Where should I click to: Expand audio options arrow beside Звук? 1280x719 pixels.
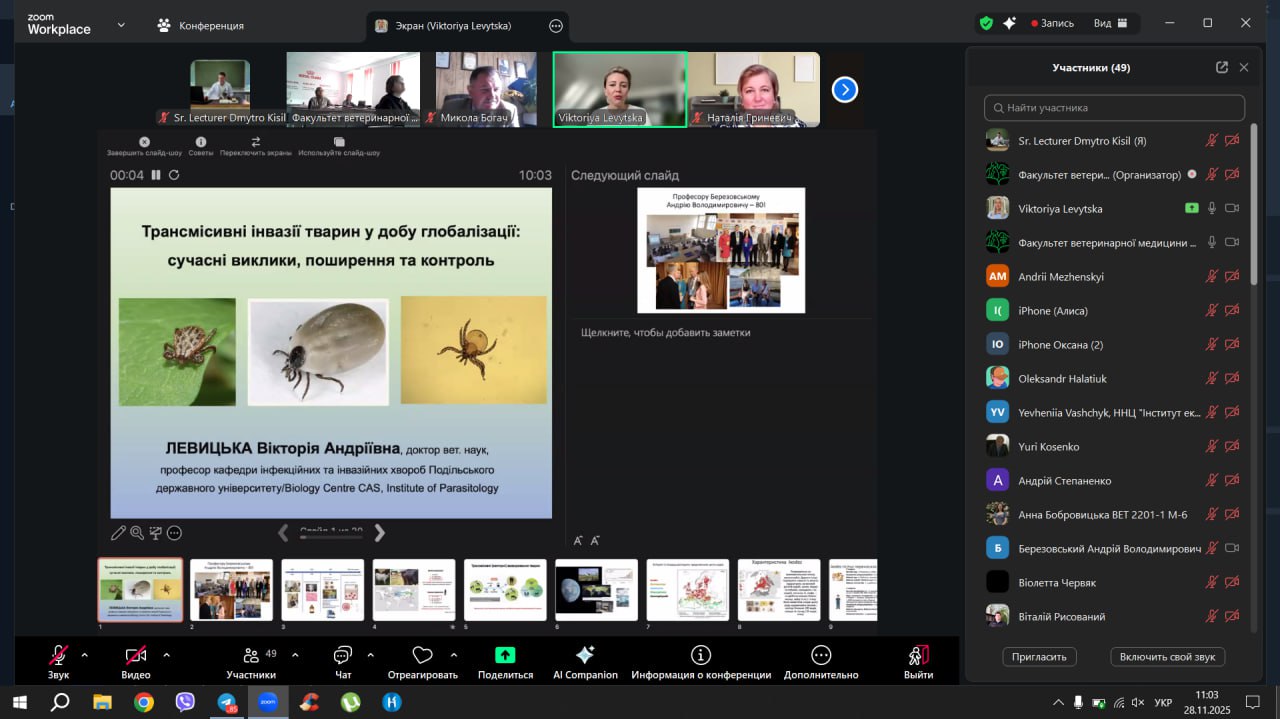pos(84,655)
